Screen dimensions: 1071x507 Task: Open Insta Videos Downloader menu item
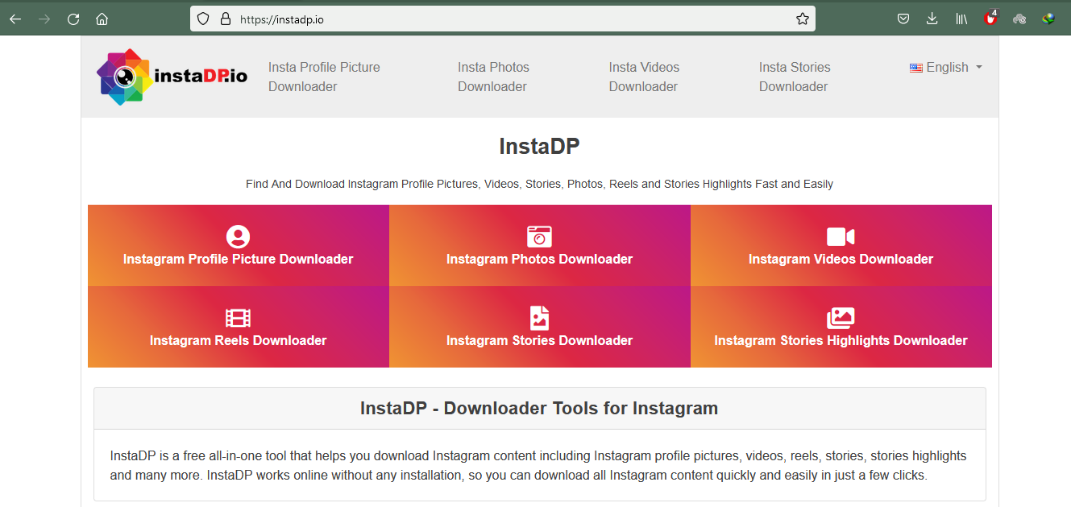pyautogui.click(x=644, y=77)
